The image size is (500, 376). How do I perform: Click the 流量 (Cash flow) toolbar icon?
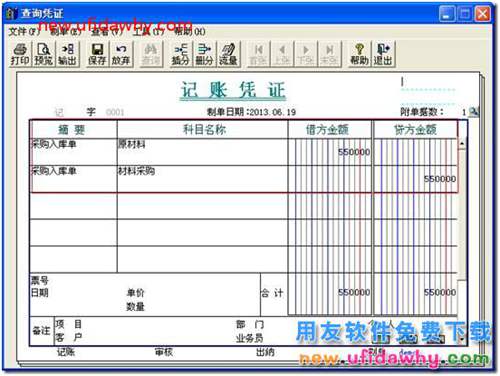click(x=228, y=54)
